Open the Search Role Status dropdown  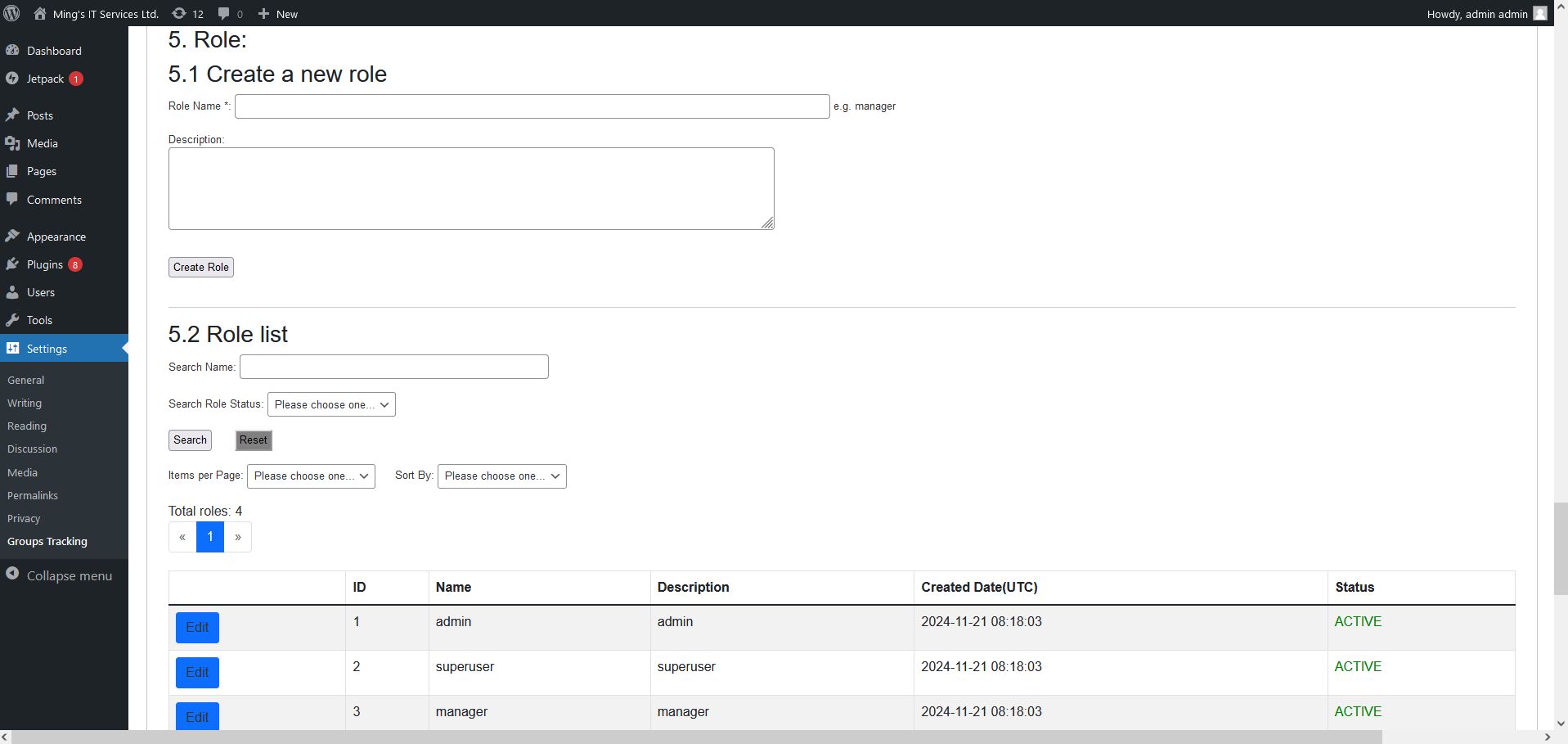click(x=331, y=404)
